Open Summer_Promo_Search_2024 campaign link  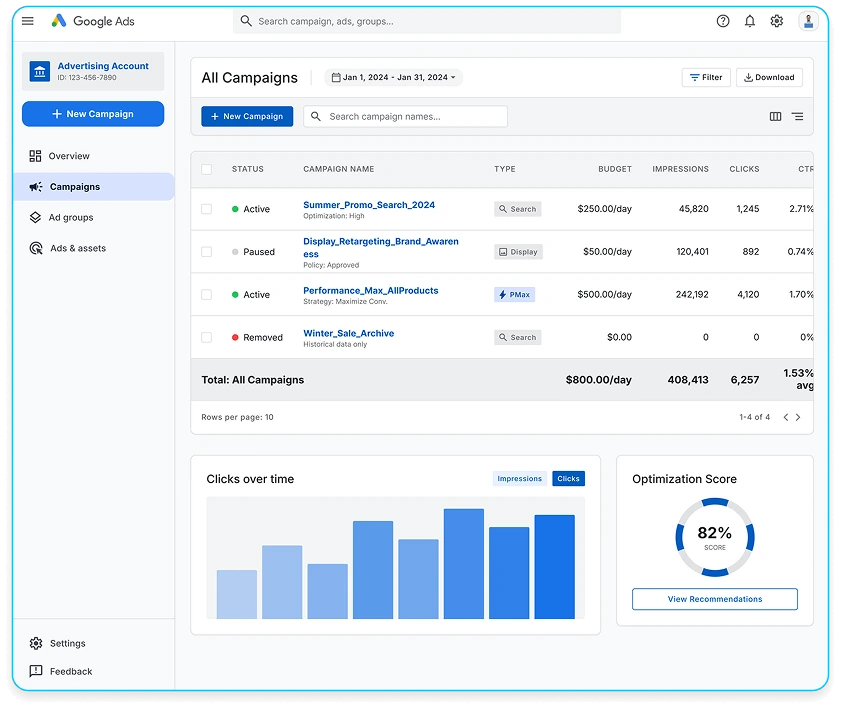[369, 204]
